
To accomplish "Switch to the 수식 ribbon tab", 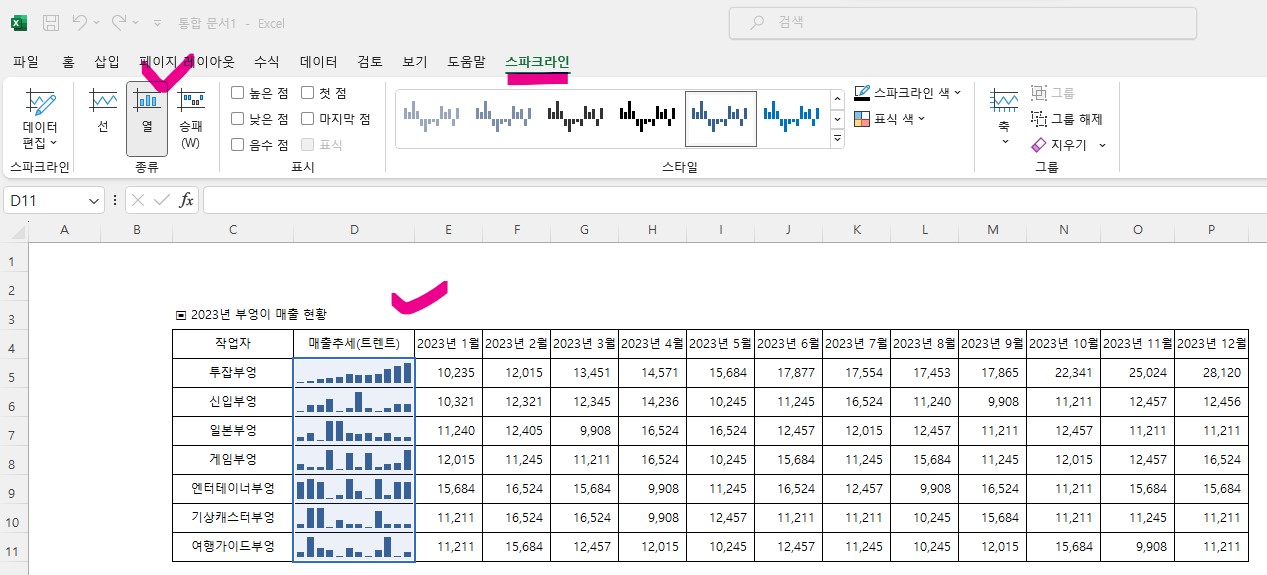I will (x=267, y=62).
